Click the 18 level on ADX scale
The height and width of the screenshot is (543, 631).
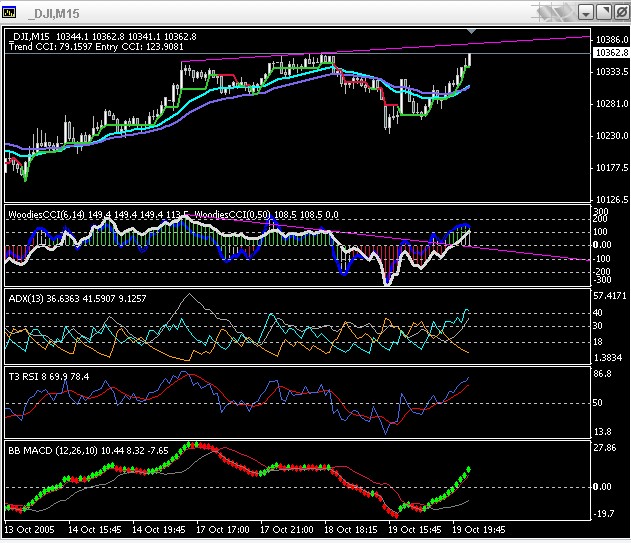click(x=598, y=342)
